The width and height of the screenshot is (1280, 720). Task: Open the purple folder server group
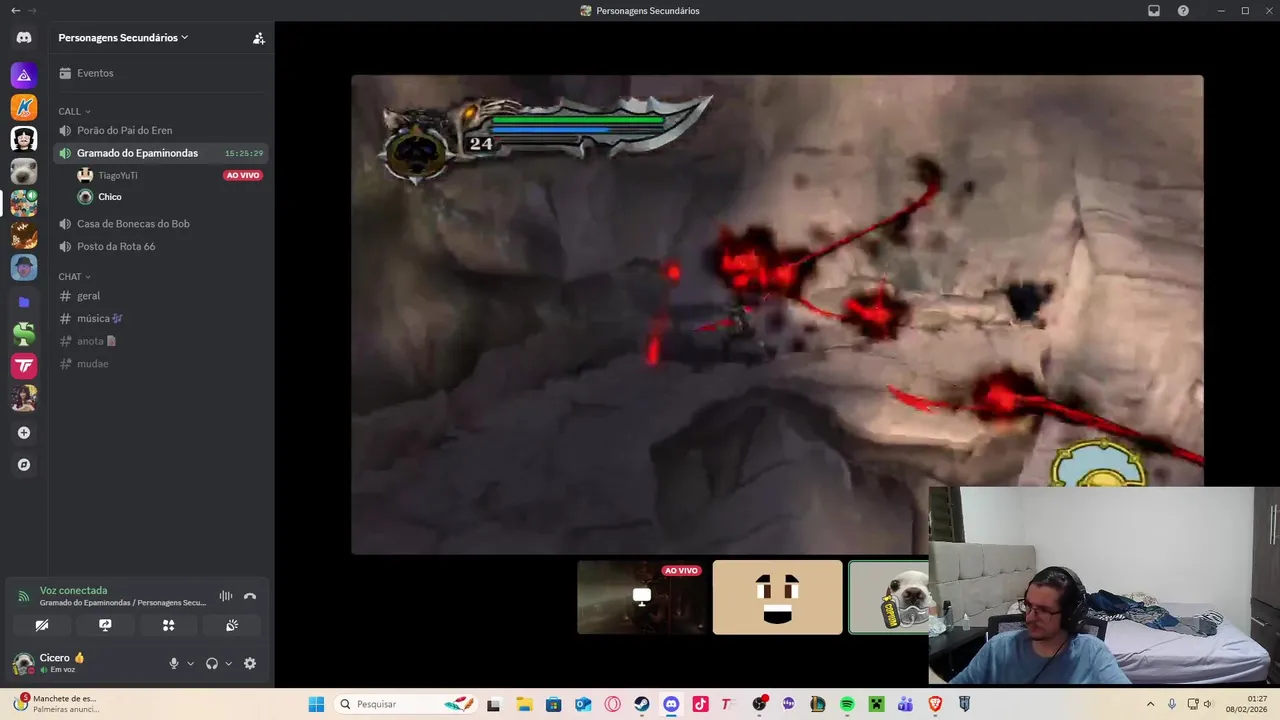tap(24, 301)
